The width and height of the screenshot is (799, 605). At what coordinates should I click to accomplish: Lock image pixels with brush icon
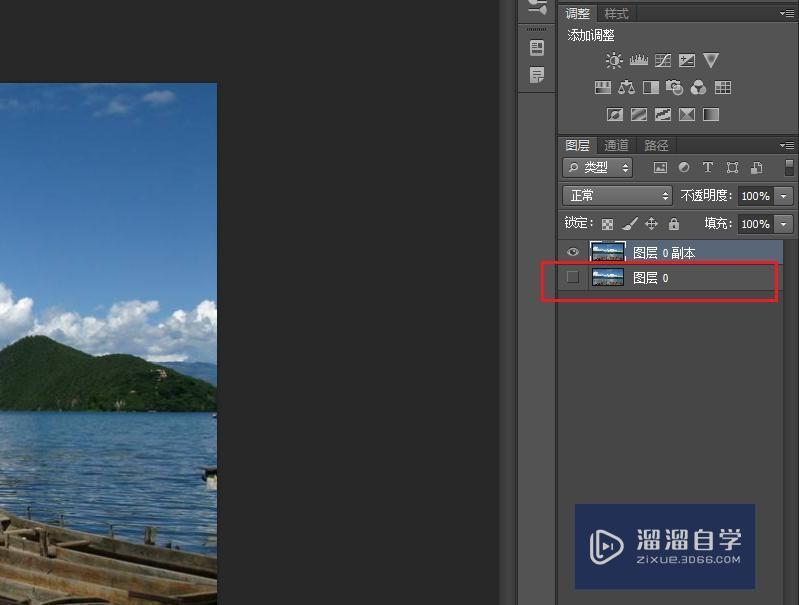[x=630, y=224]
